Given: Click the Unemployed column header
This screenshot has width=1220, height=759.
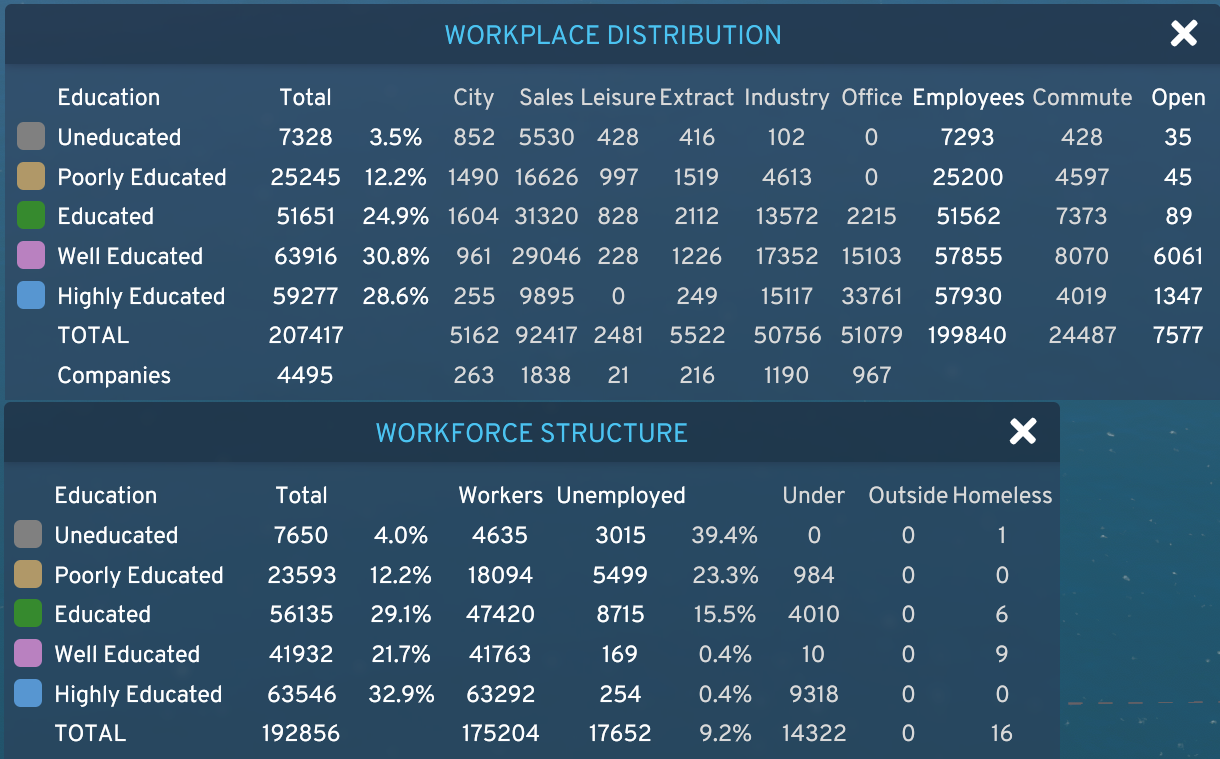Looking at the screenshot, I should pyautogui.click(x=621, y=496).
